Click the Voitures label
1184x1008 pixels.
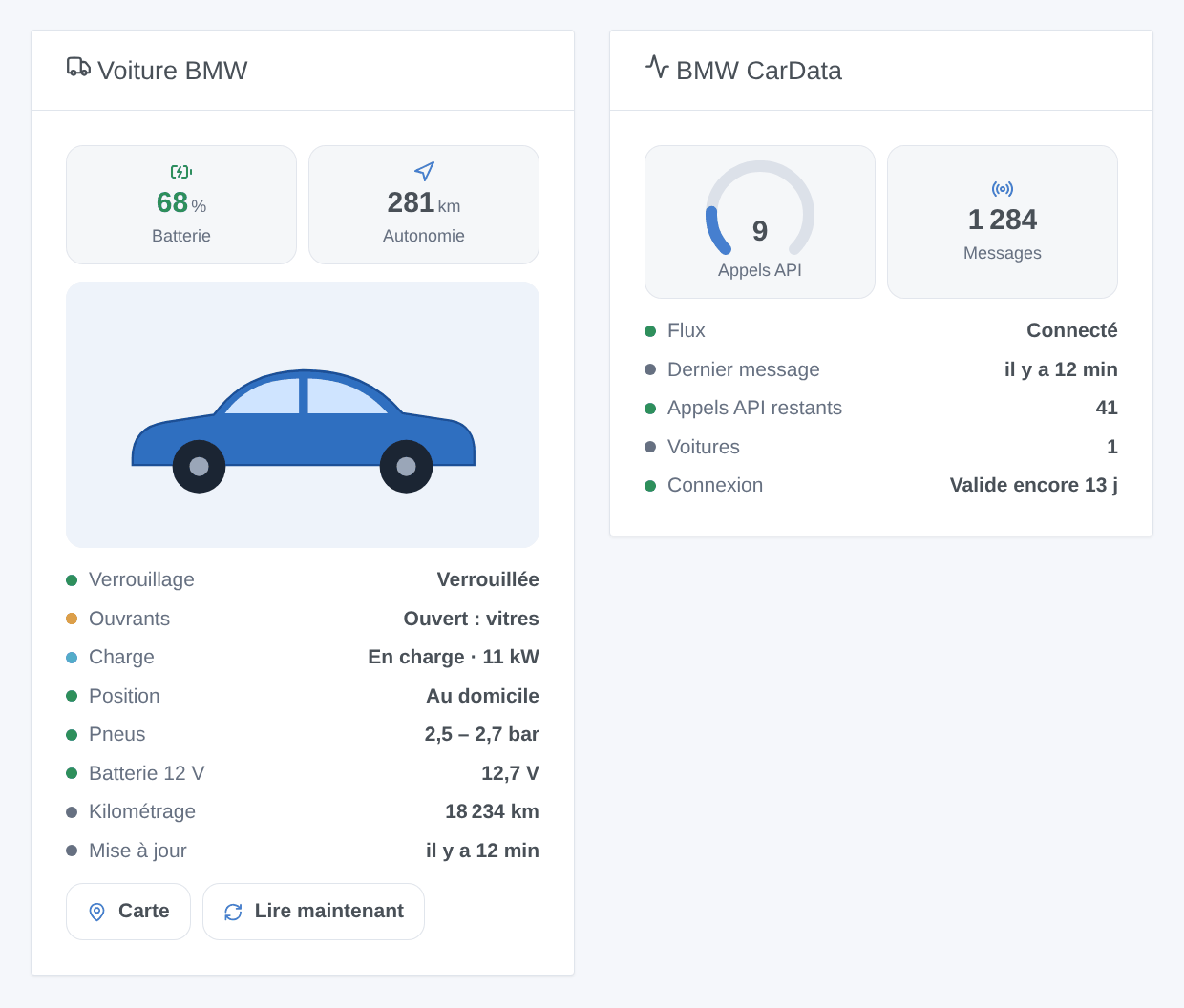pos(704,447)
